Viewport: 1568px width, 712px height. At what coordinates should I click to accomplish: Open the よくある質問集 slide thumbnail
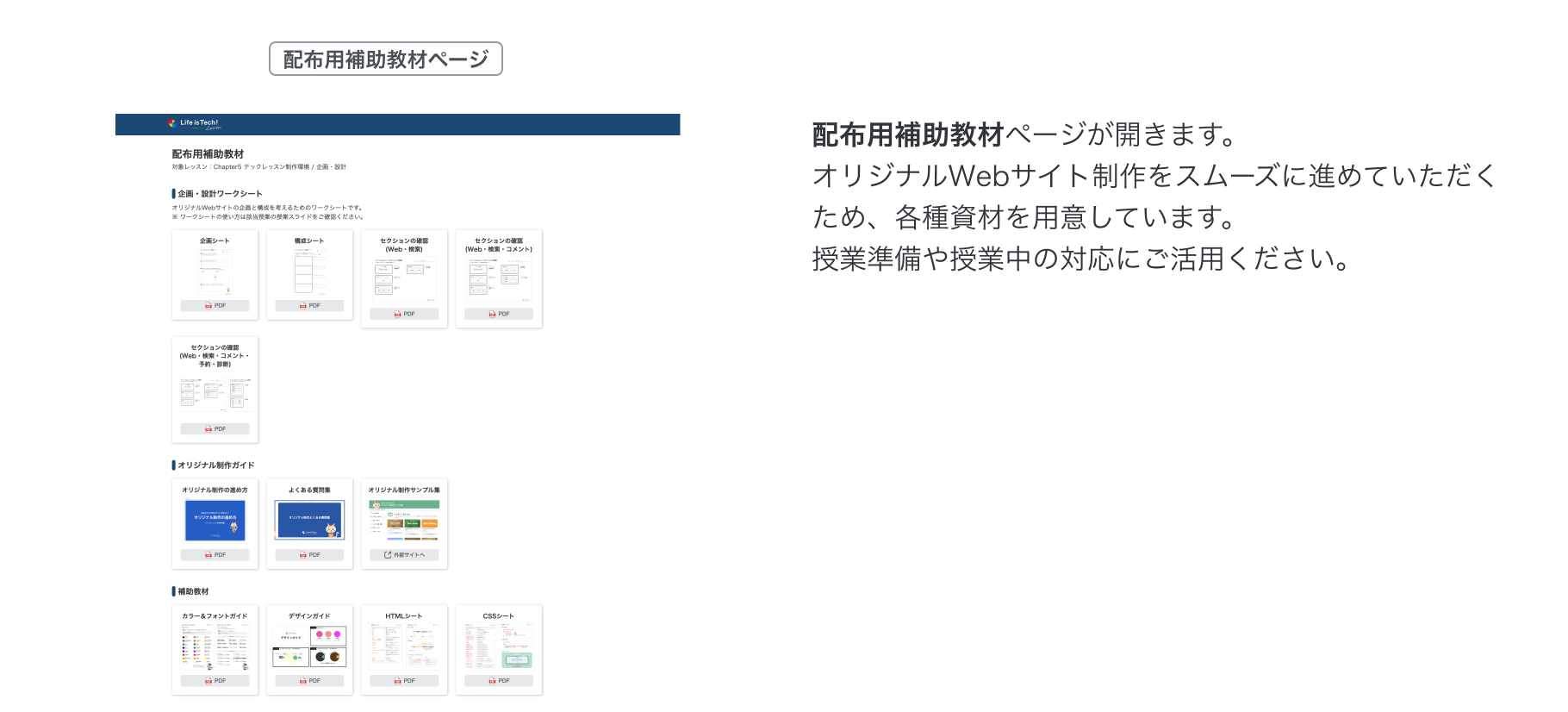click(x=309, y=520)
